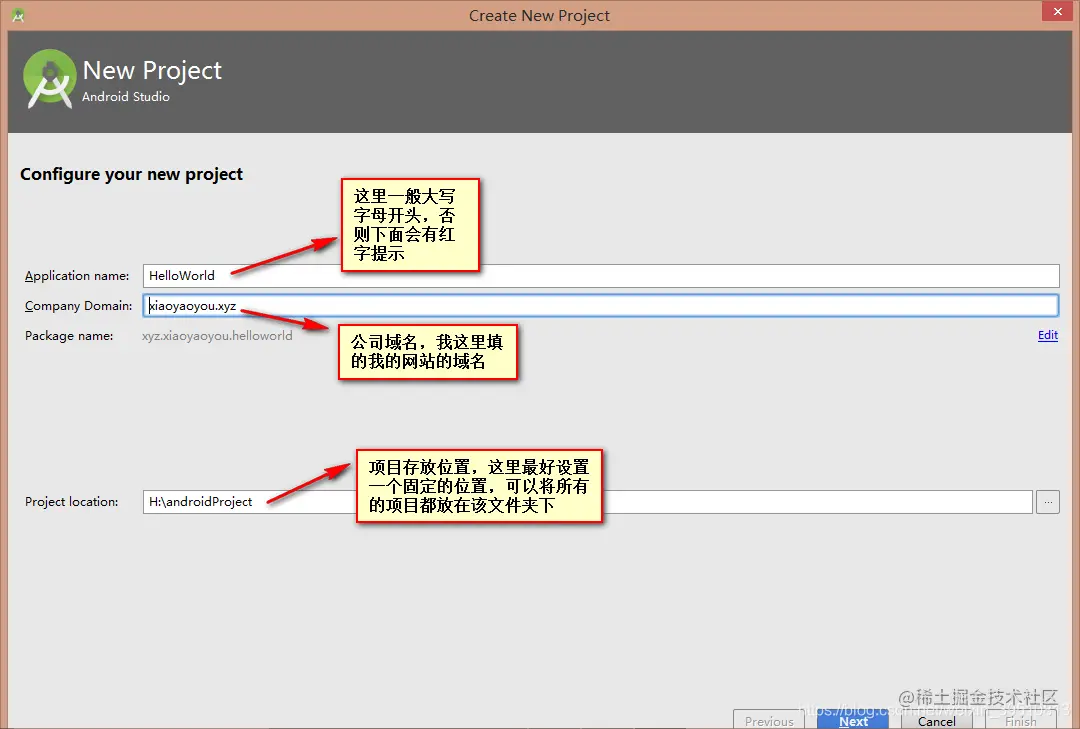Click the 'Configure your new project' heading
The image size is (1080, 729).
click(x=132, y=174)
